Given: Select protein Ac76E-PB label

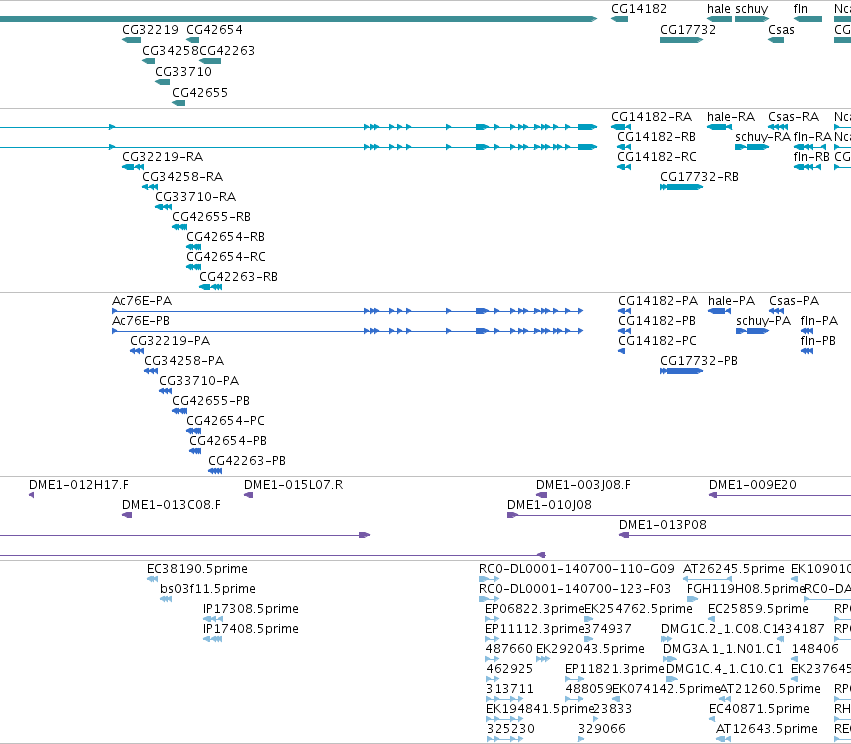Looking at the screenshot, I should (x=141, y=321).
